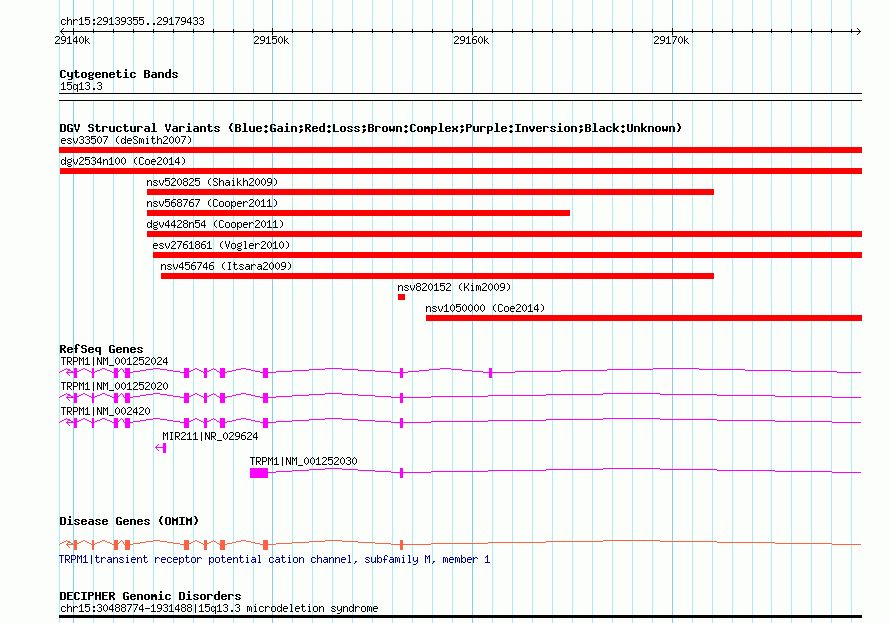Select TRPM1|NM_002420 transcript label

click(x=105, y=411)
